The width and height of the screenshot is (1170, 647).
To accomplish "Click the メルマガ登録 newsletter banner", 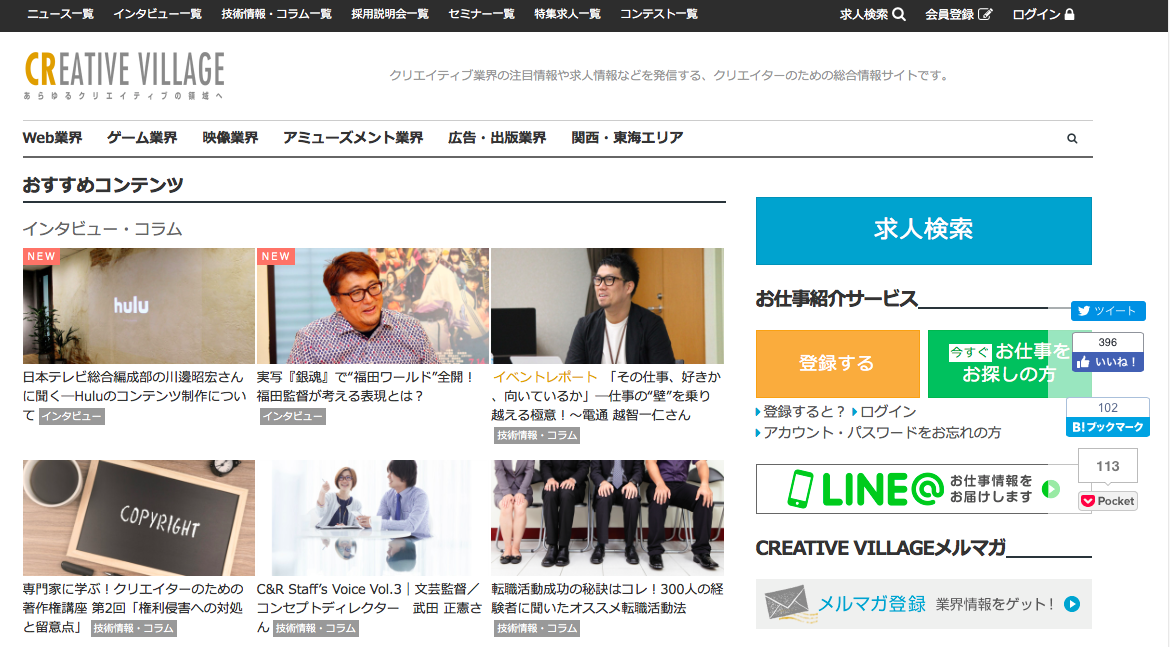I will tap(923, 604).
